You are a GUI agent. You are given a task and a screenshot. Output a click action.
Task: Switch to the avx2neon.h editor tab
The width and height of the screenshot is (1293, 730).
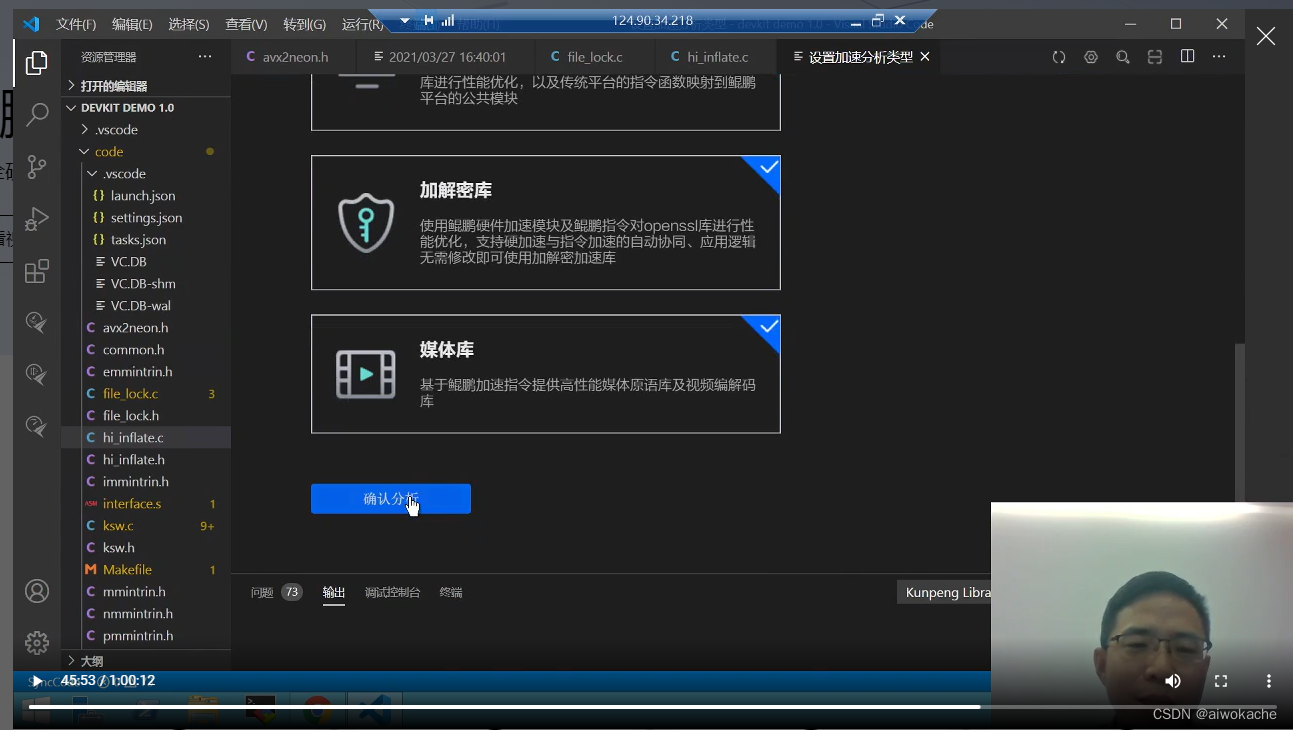coord(294,57)
